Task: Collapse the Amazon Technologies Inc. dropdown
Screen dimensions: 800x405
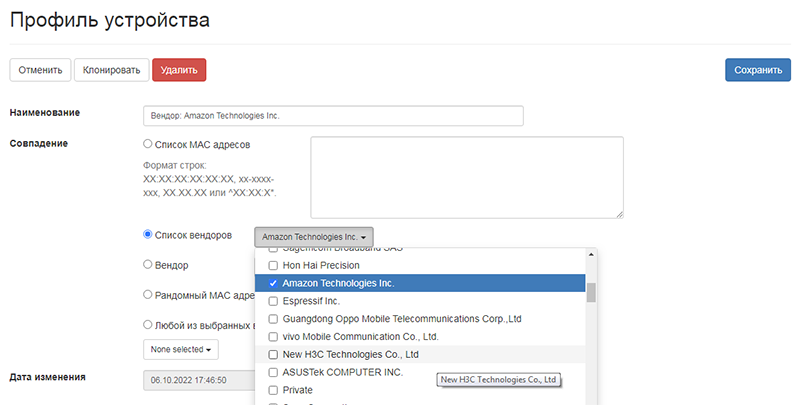Action: pyautogui.click(x=313, y=237)
